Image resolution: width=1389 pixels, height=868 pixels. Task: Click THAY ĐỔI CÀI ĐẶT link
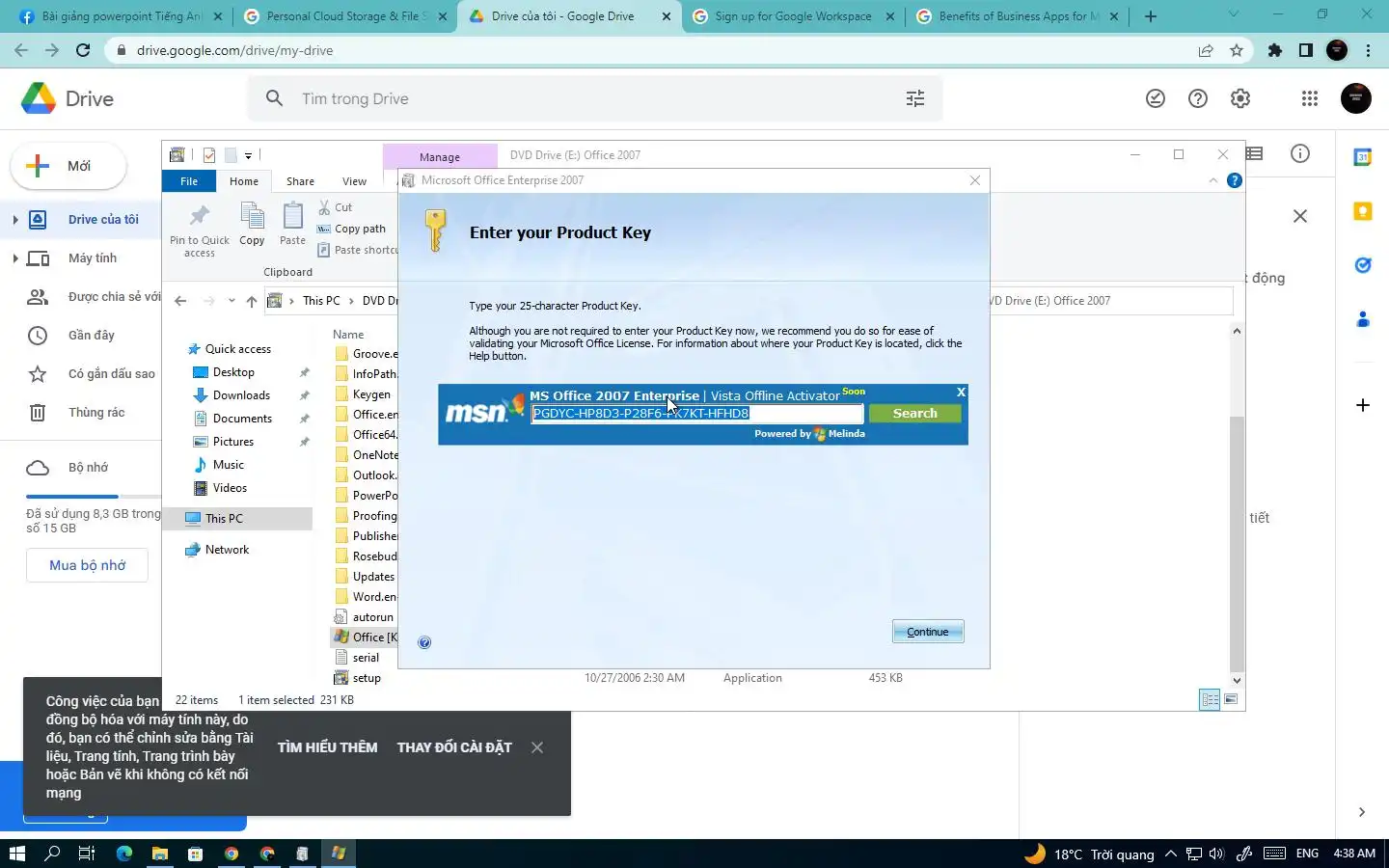(x=454, y=747)
